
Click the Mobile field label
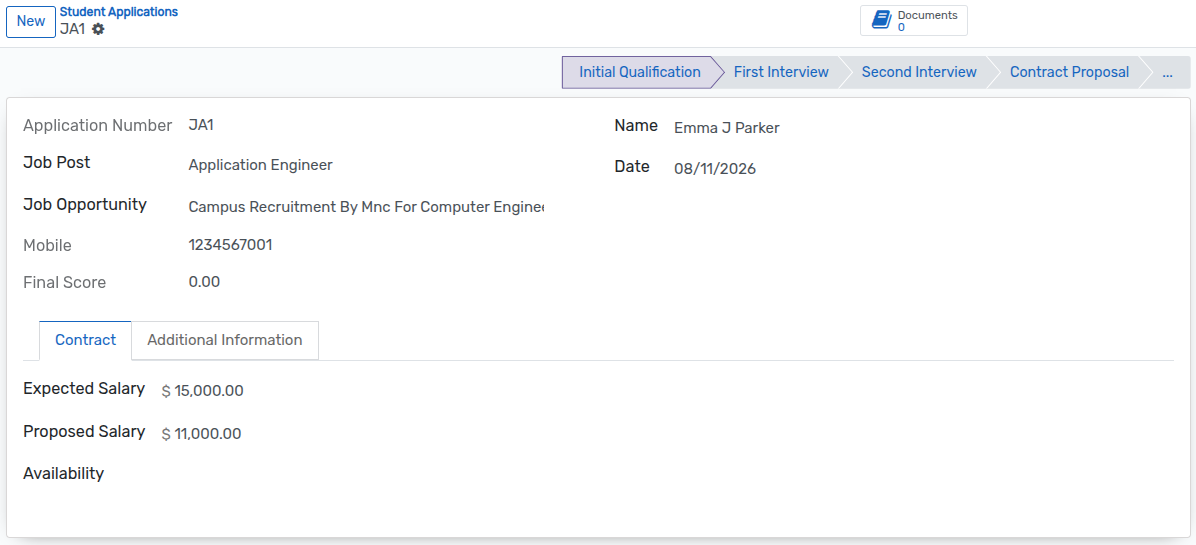[47, 245]
